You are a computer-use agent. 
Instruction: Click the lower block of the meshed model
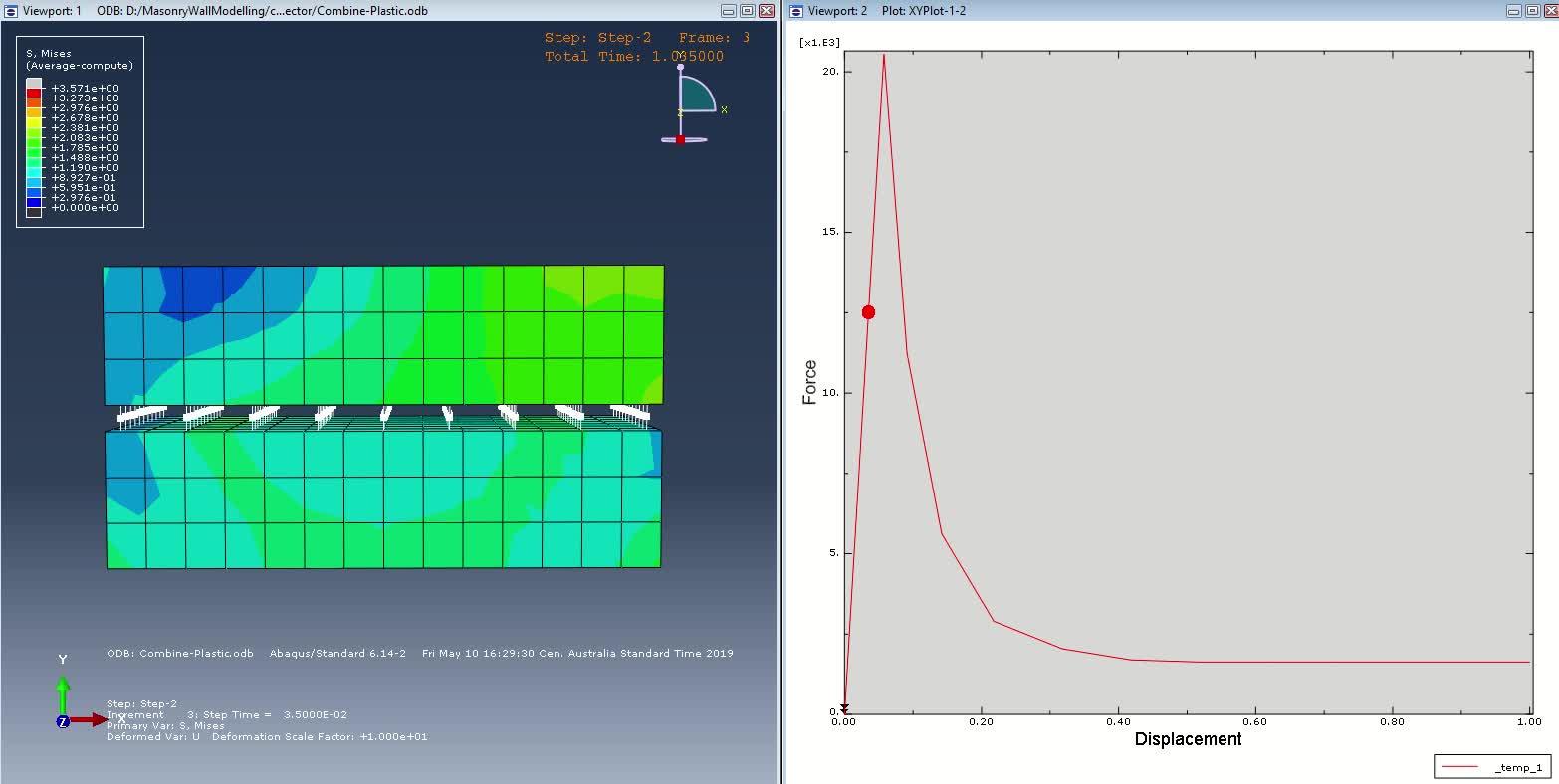coord(383,497)
